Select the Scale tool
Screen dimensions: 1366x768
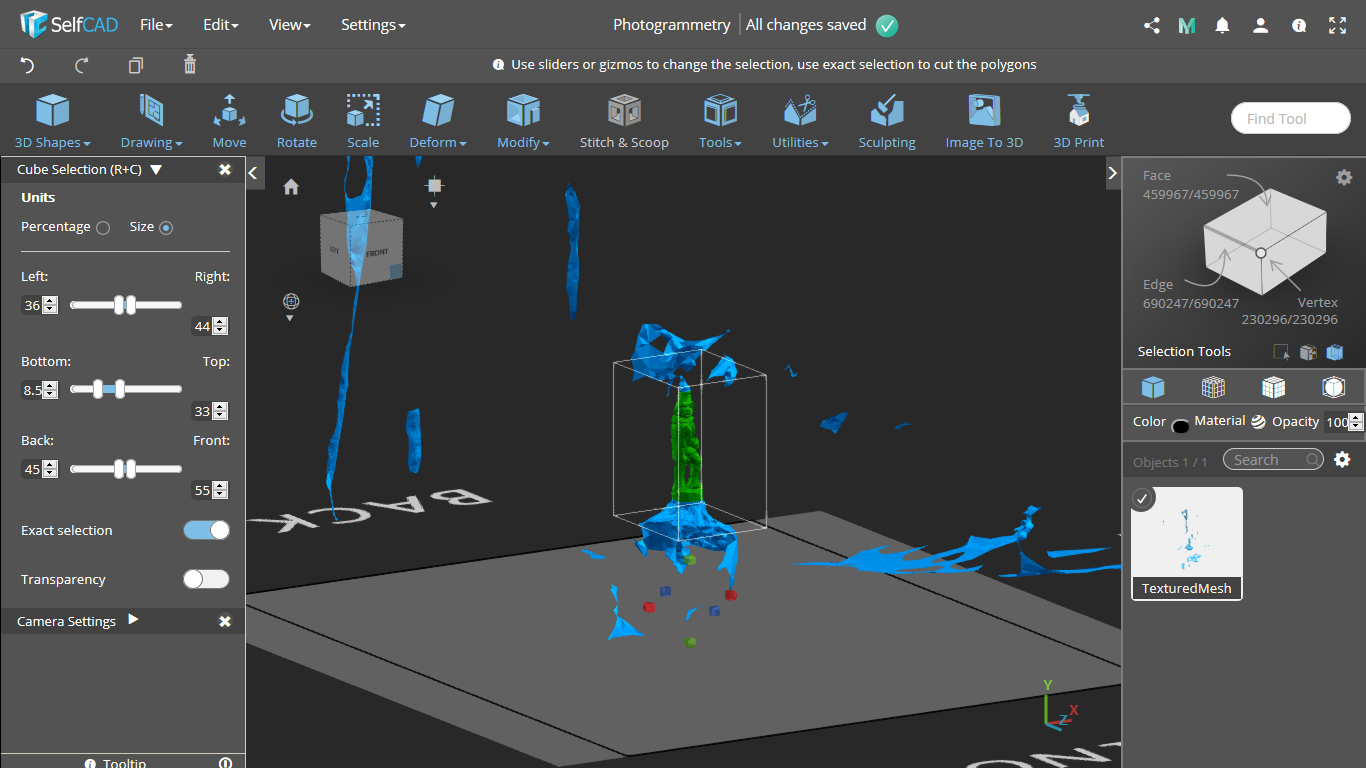363,121
